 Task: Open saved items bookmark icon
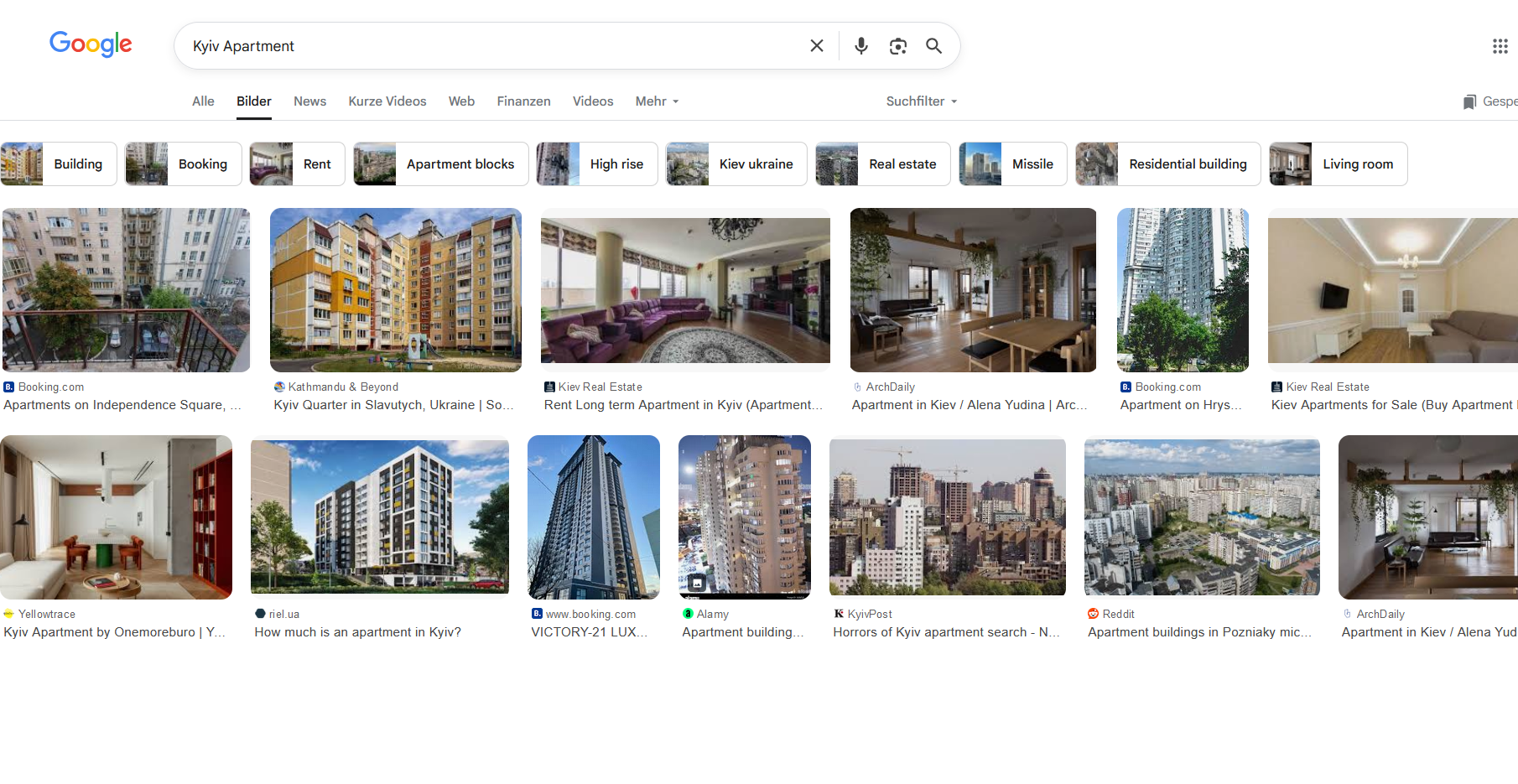tap(1469, 101)
